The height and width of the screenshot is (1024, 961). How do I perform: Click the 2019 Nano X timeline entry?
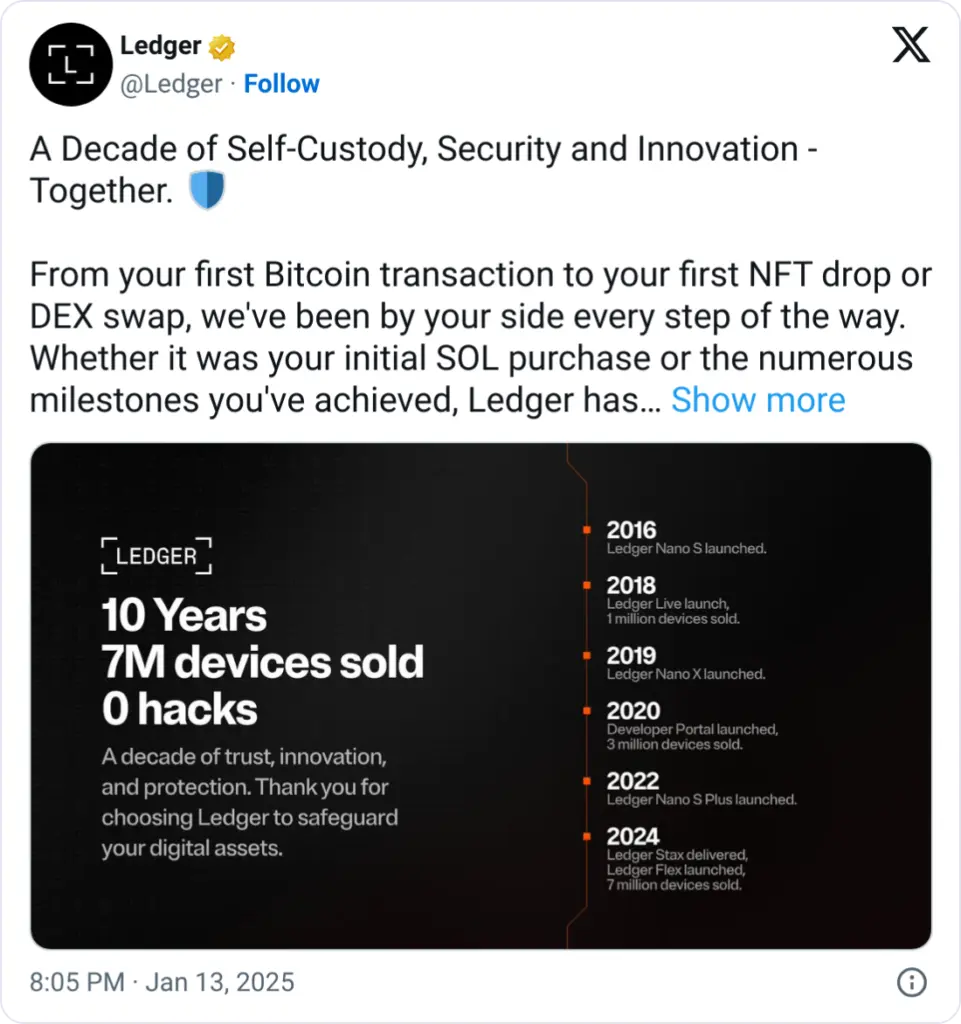685,674
